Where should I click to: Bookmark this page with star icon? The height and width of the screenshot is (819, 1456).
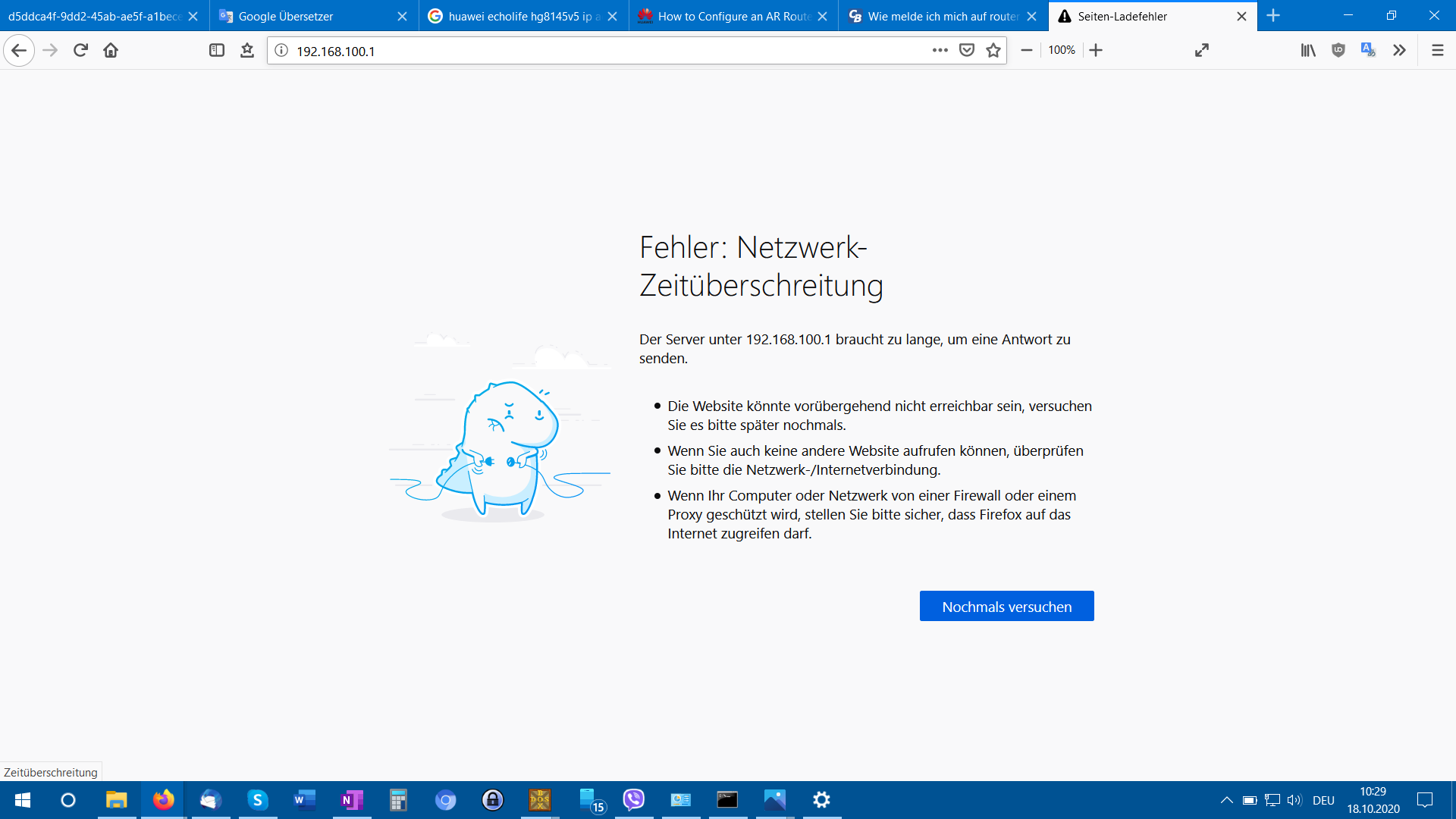(993, 50)
